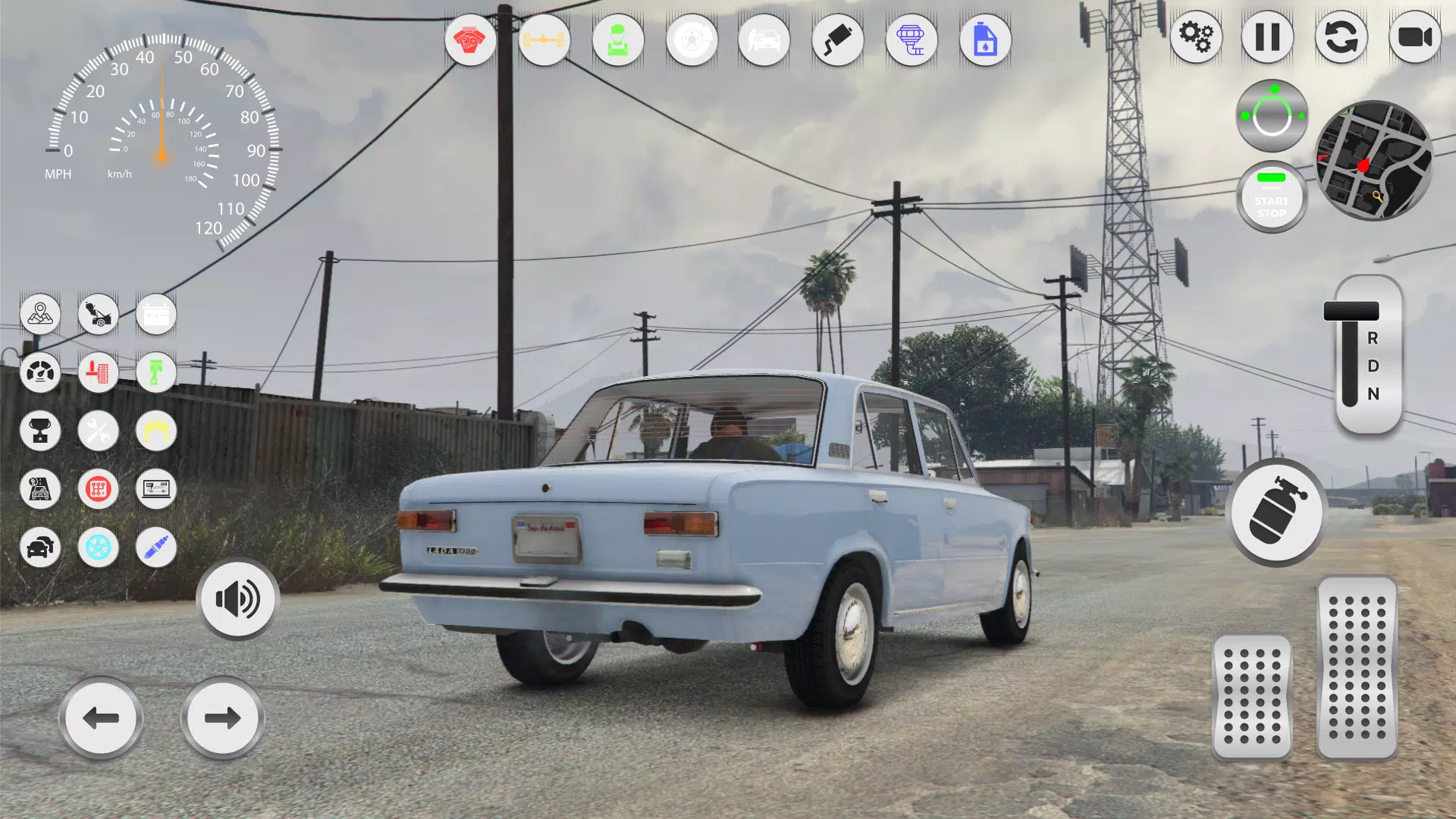Screen dimensions: 1456x819
Task: Select the exhaust muffler upgrade icon
Action: 836,40
